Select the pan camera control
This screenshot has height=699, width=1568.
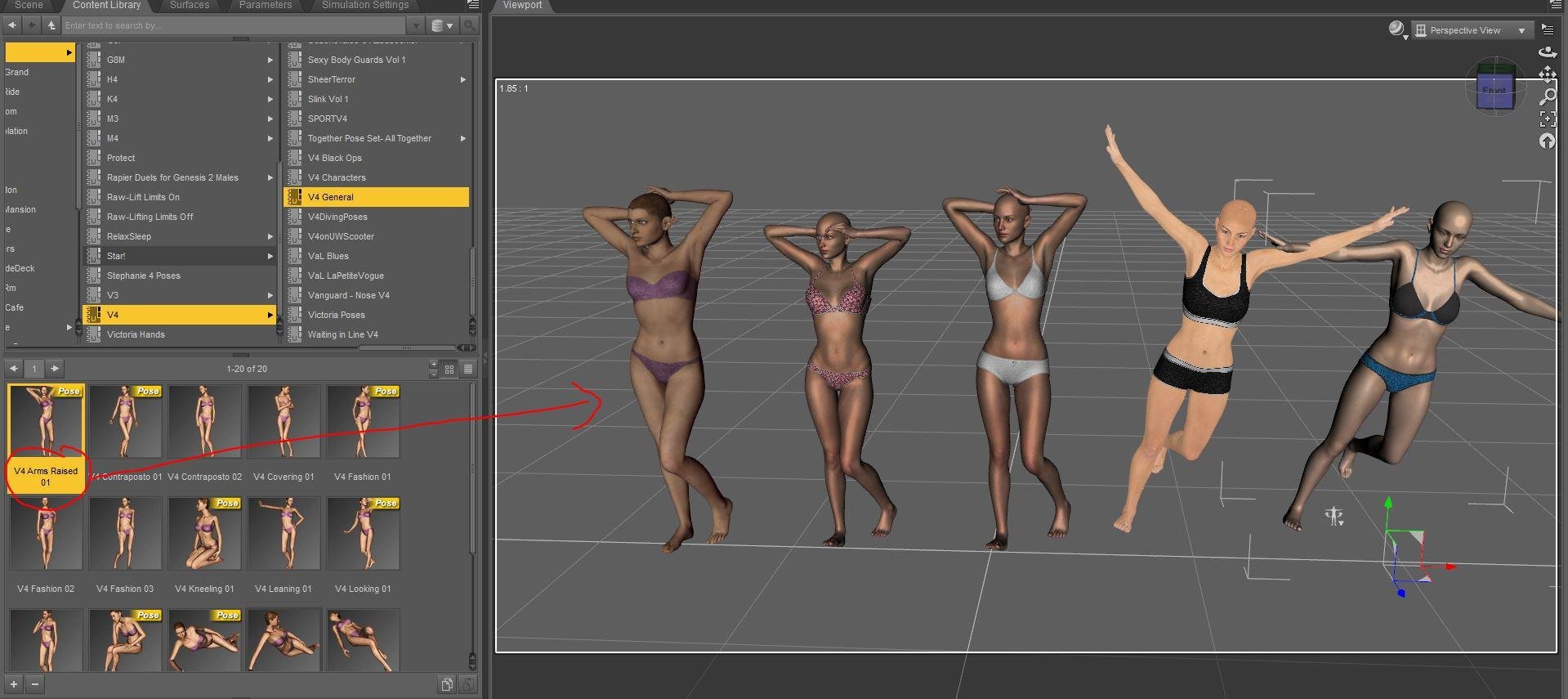(x=1548, y=74)
